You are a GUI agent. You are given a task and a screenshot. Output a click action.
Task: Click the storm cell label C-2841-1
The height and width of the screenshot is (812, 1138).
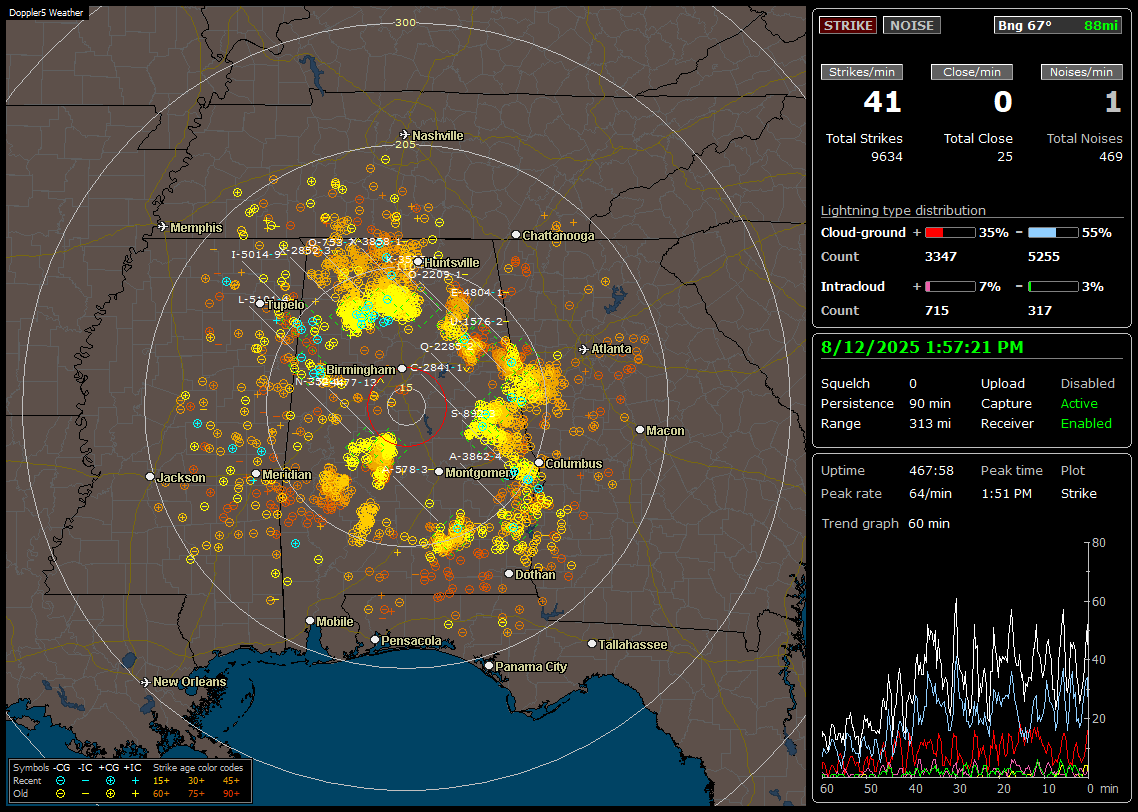[x=436, y=368]
